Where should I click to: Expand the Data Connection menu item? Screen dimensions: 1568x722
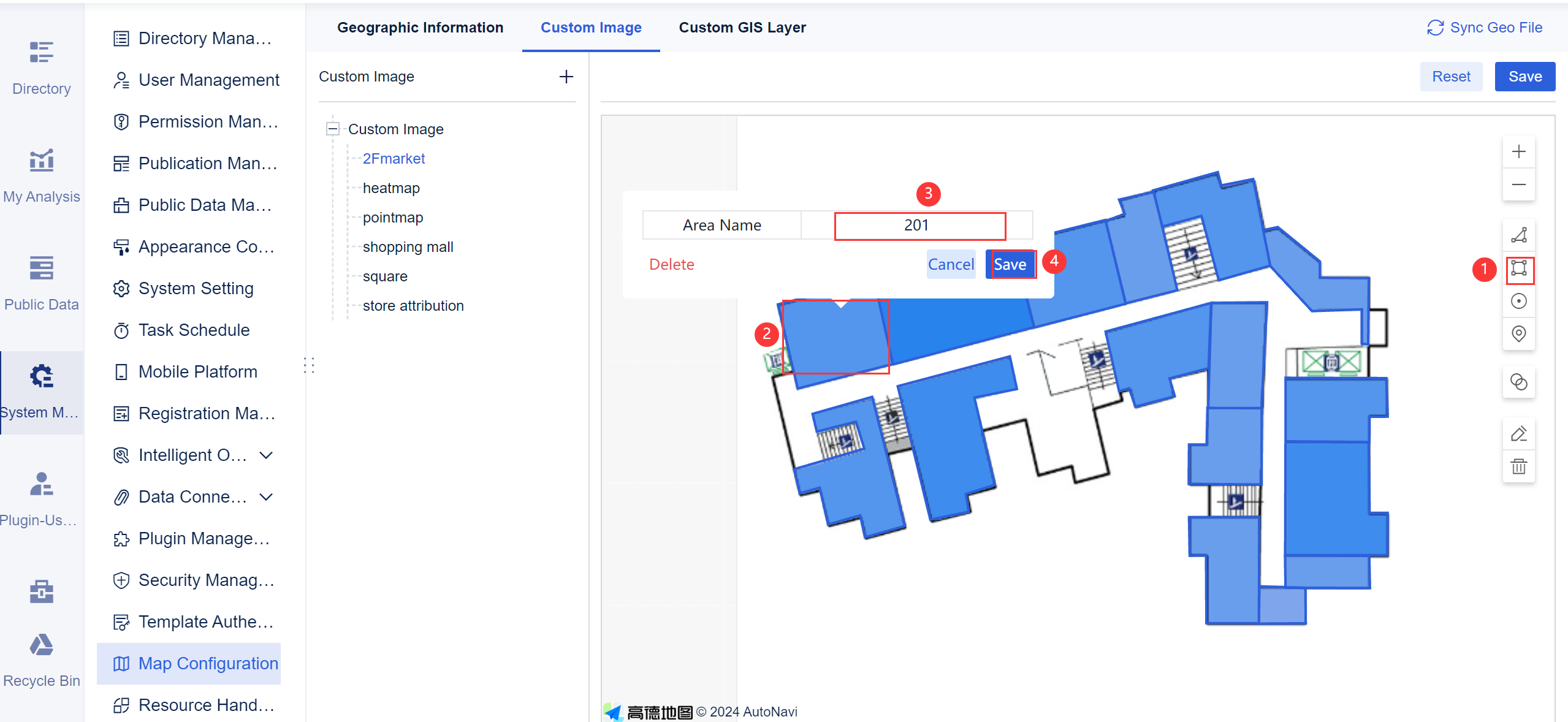pos(266,496)
